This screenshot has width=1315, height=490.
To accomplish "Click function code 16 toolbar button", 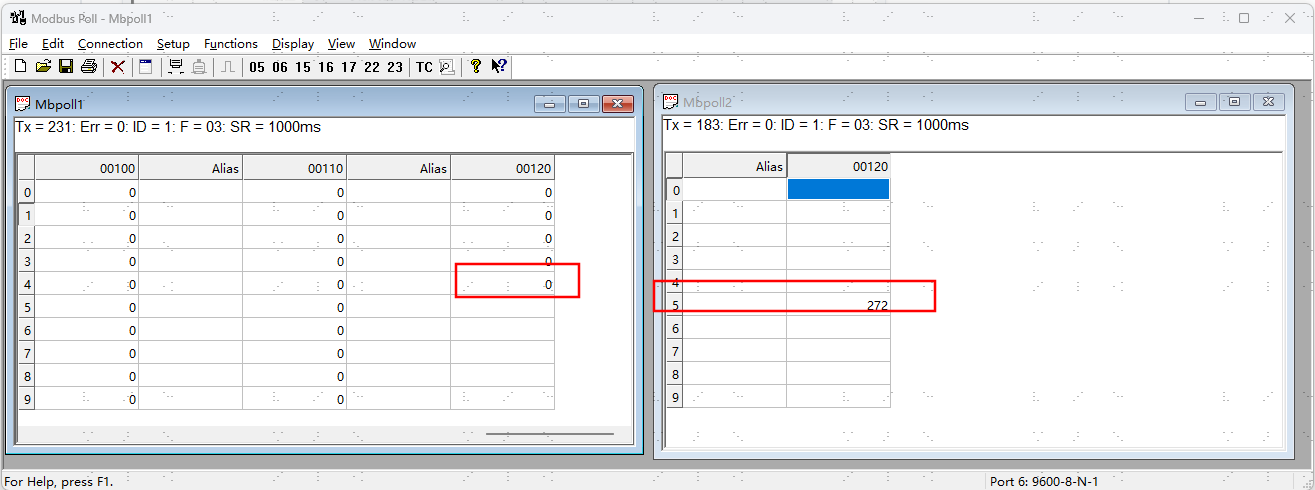I will tap(326, 67).
